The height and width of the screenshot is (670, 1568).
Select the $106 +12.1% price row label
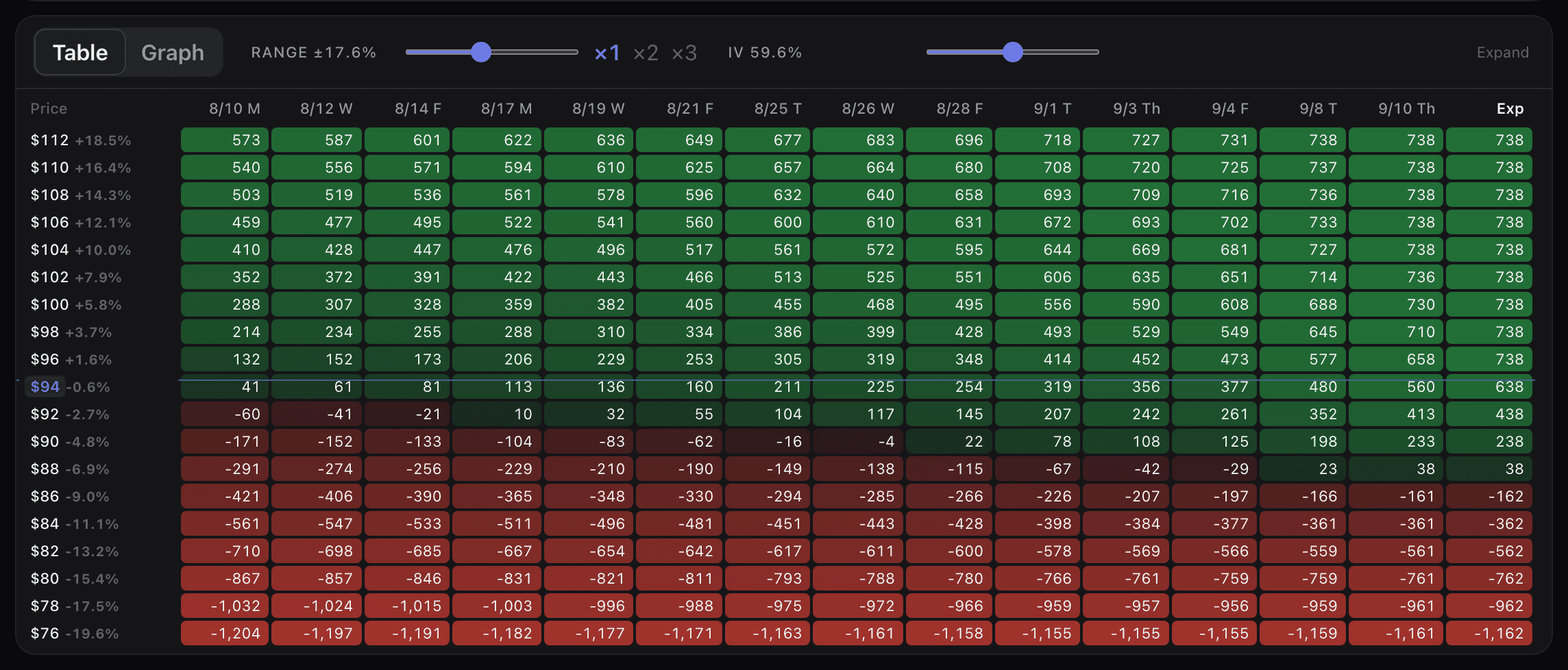[x=81, y=223]
